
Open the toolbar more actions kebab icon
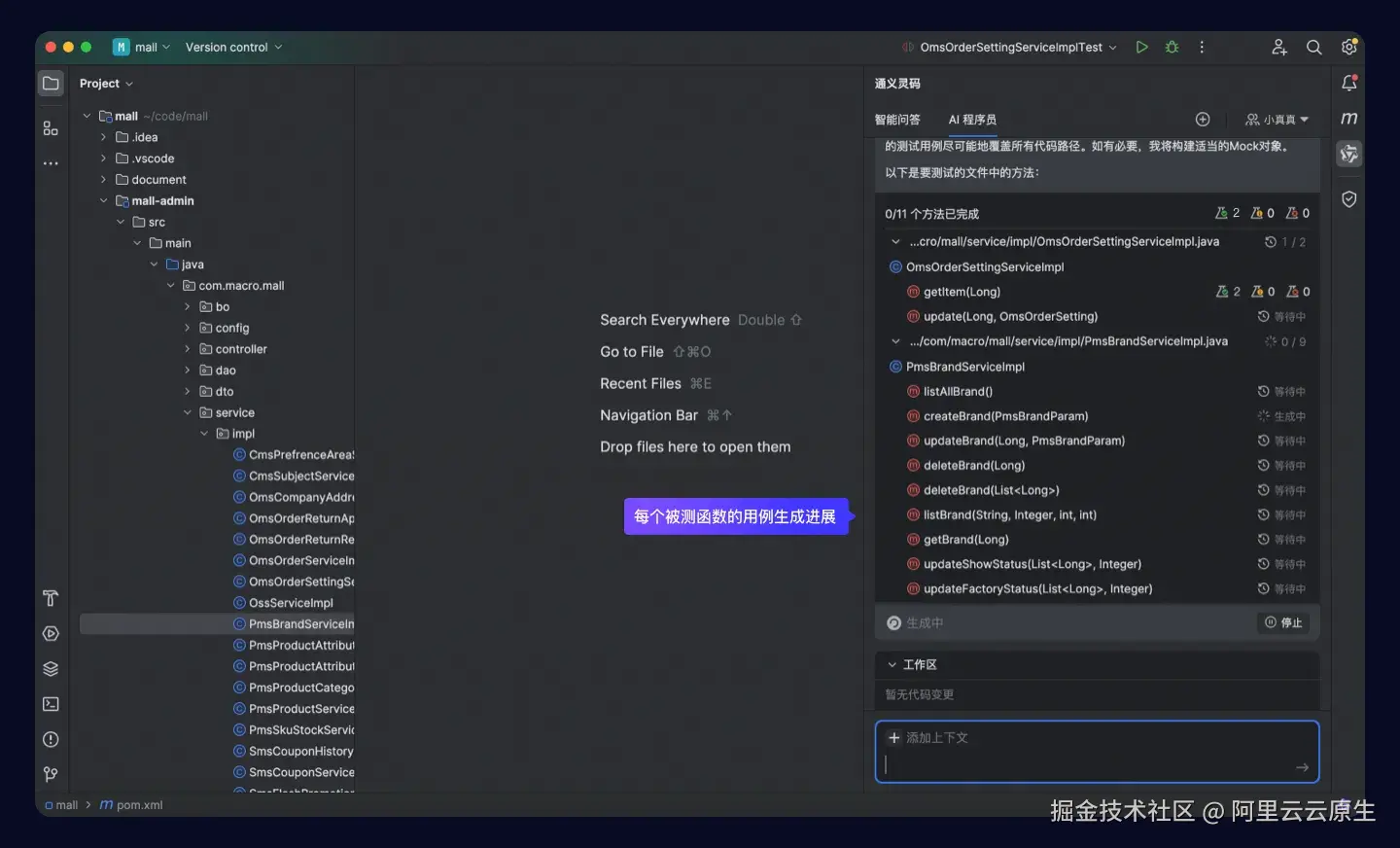click(x=1202, y=47)
